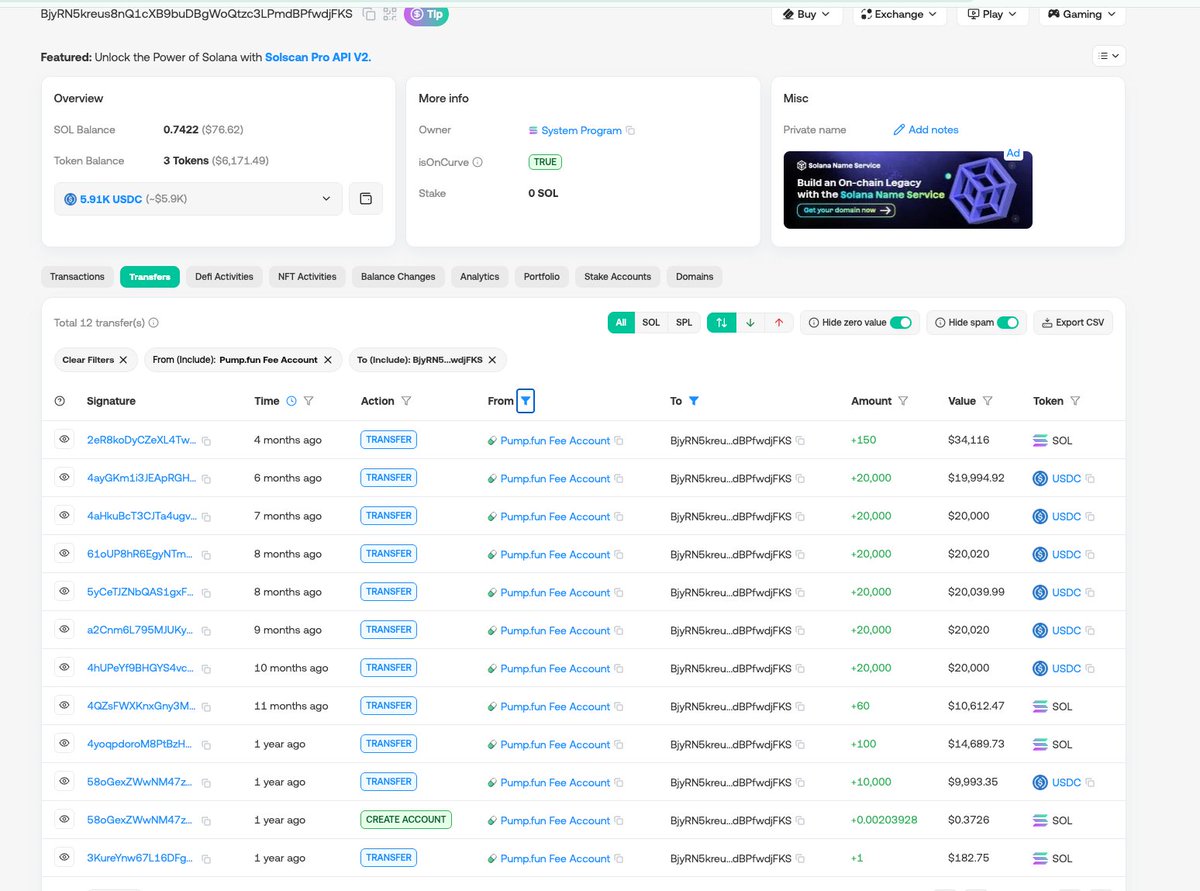Toggle Hide zero value switch
The height and width of the screenshot is (891, 1200).
click(900, 322)
